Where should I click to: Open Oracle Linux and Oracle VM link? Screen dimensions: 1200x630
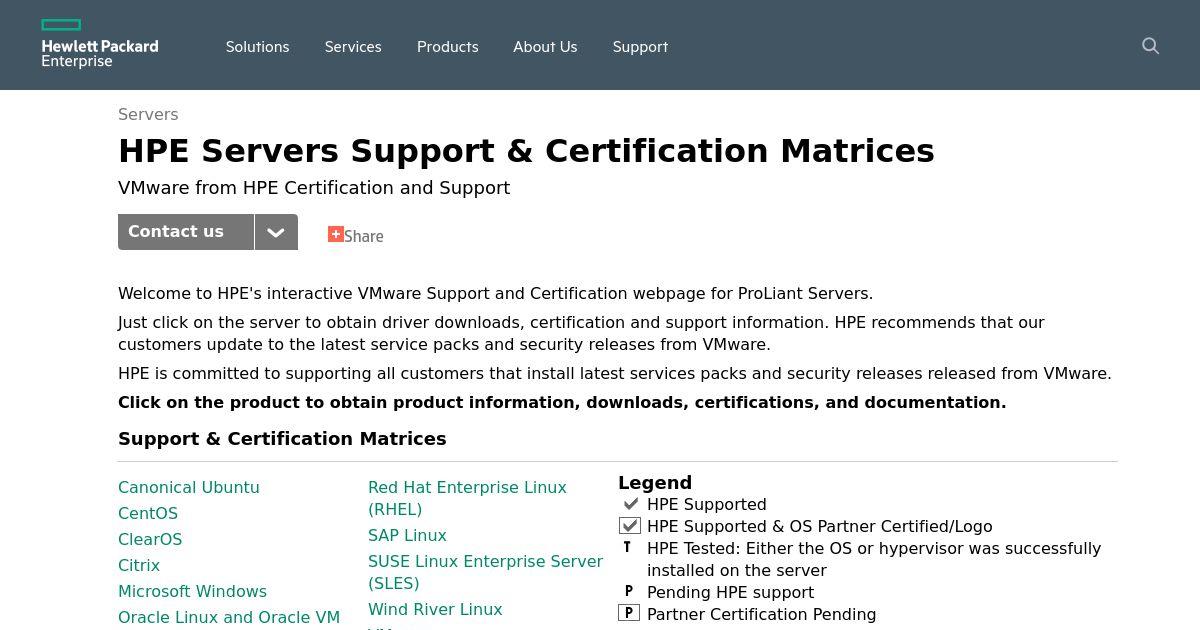pos(229,617)
